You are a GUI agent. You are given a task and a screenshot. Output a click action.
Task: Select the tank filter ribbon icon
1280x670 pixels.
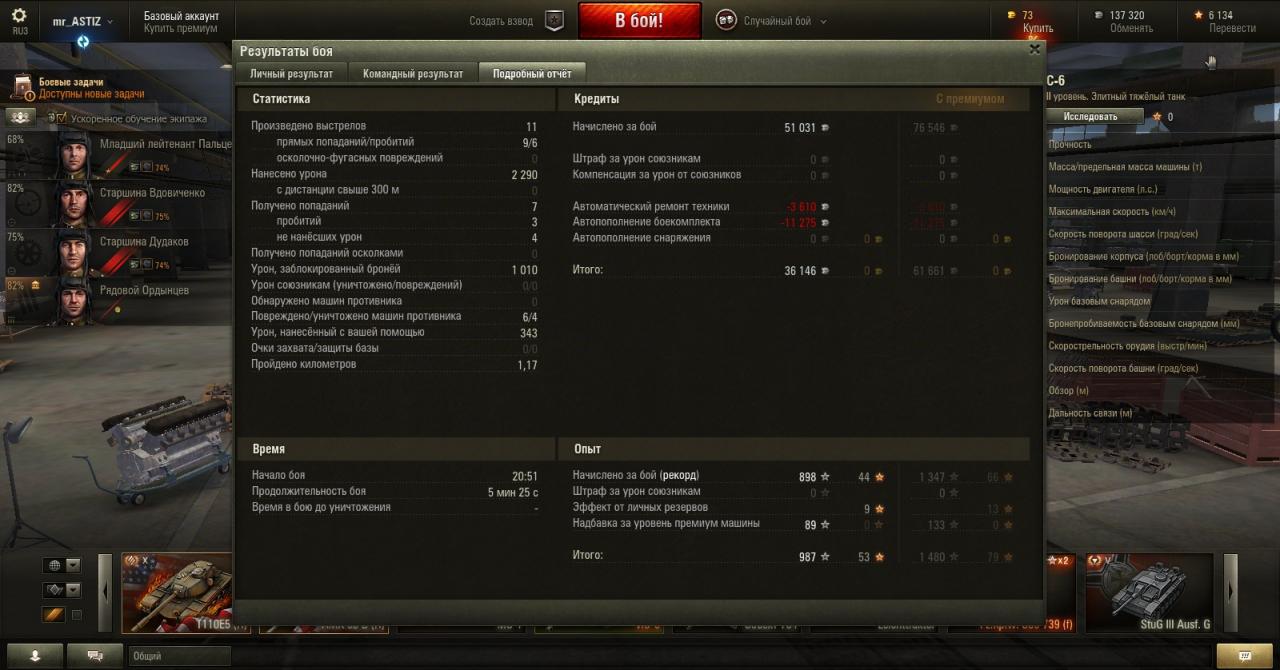click(54, 614)
